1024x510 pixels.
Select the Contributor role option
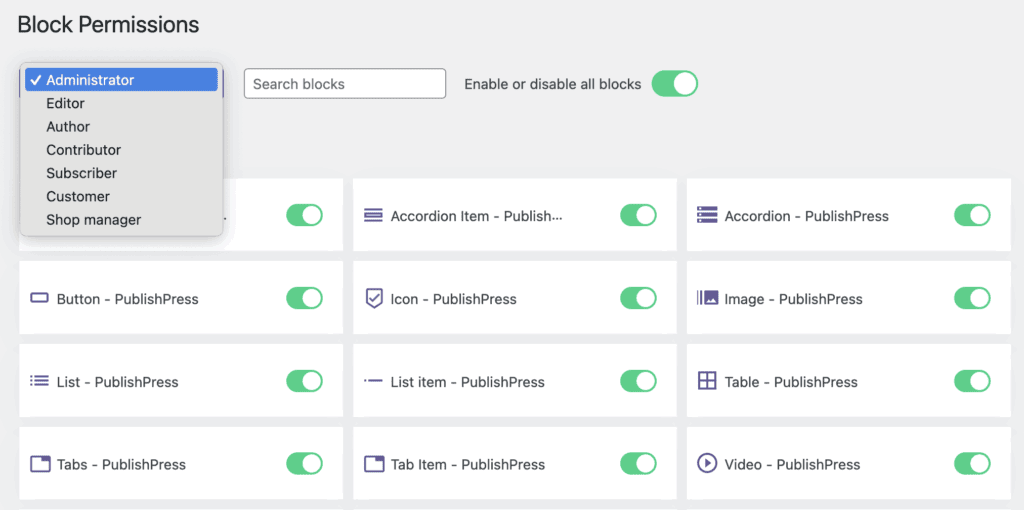tap(121, 150)
